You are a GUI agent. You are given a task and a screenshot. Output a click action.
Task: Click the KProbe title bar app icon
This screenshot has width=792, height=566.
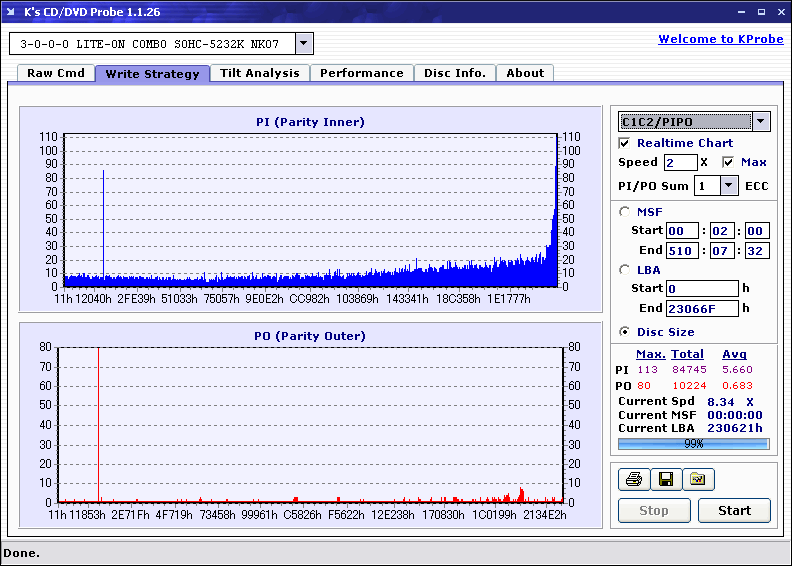tap(12, 11)
